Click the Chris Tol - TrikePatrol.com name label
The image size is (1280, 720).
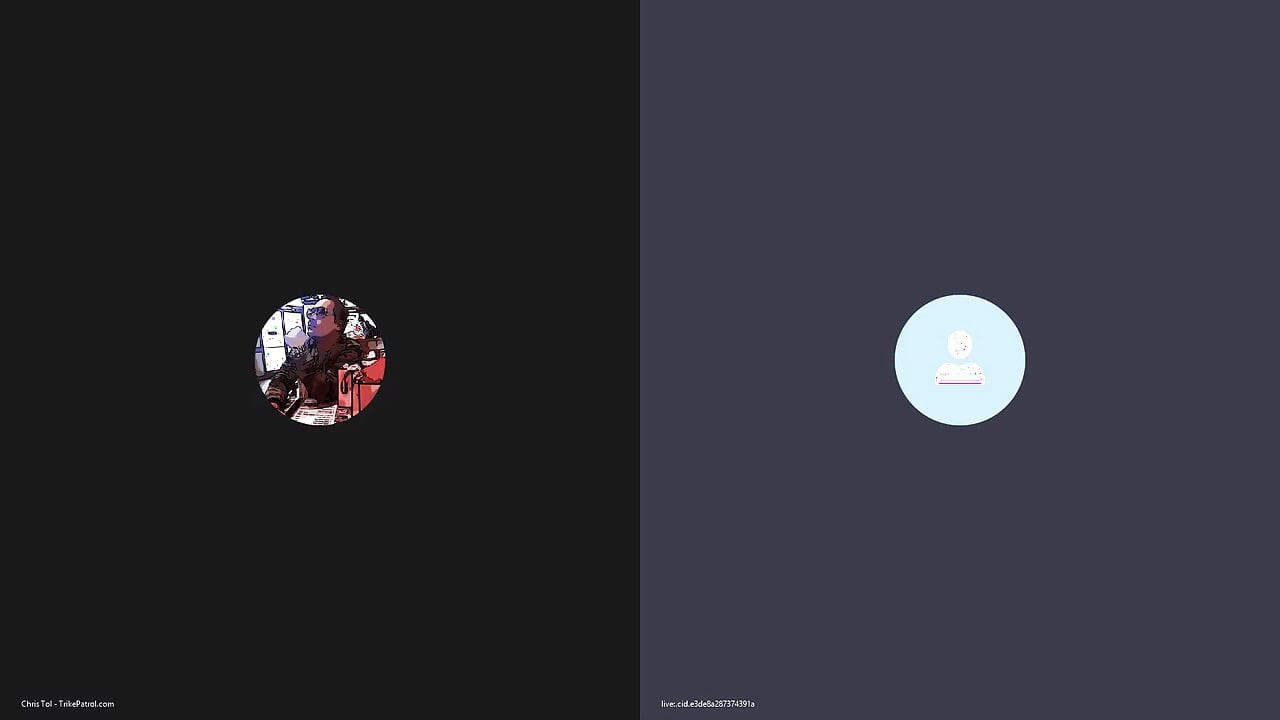(68, 704)
